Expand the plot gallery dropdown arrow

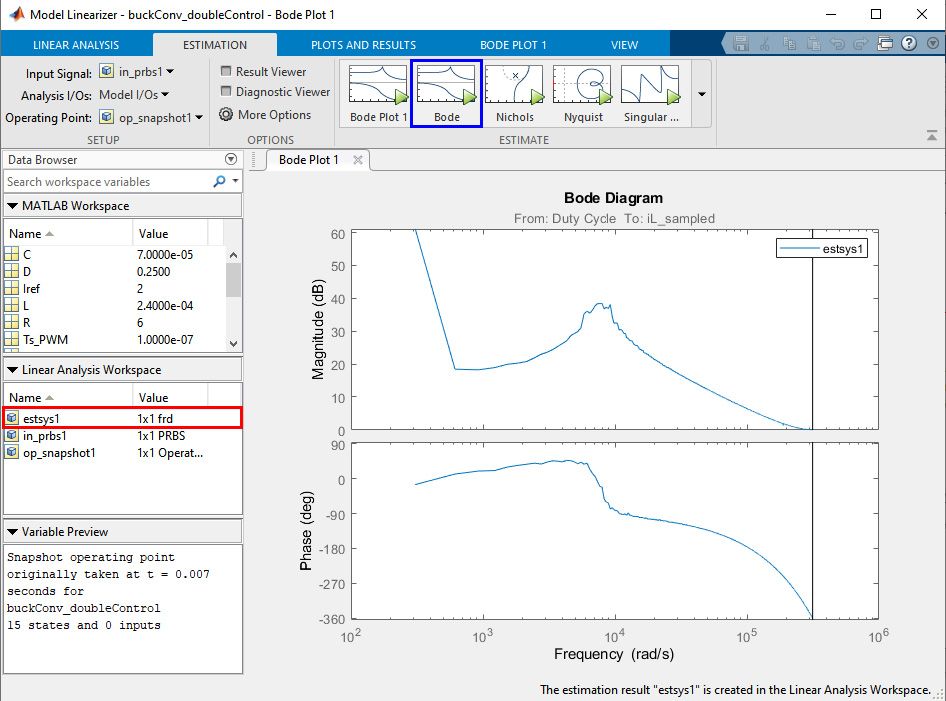coord(701,94)
